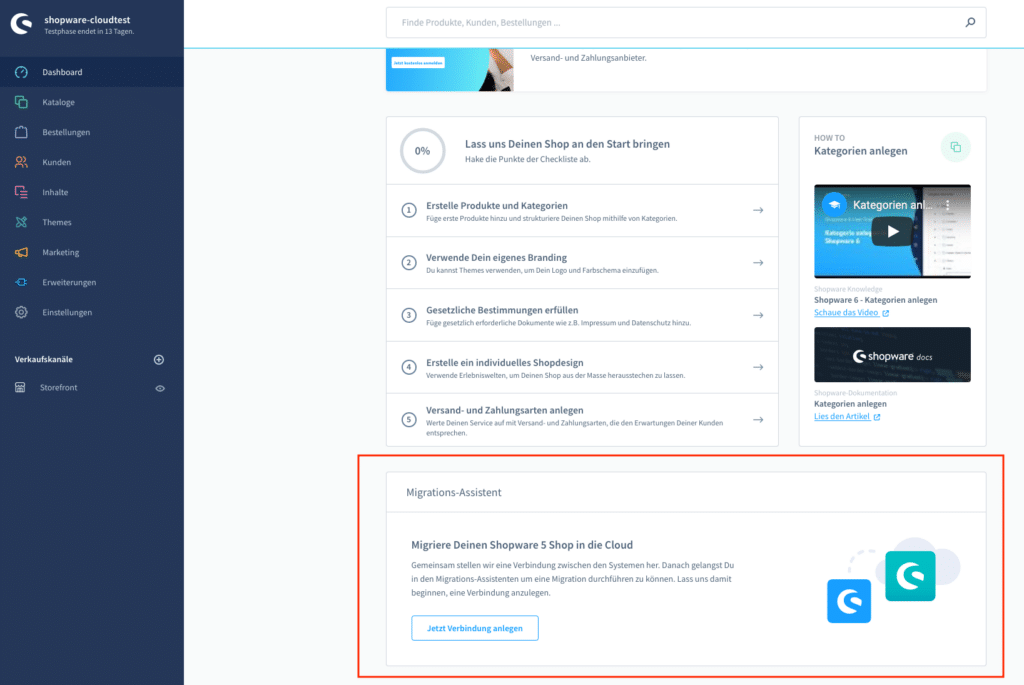Go to Bestellungen in the sidebar
The height and width of the screenshot is (685, 1024).
92,132
